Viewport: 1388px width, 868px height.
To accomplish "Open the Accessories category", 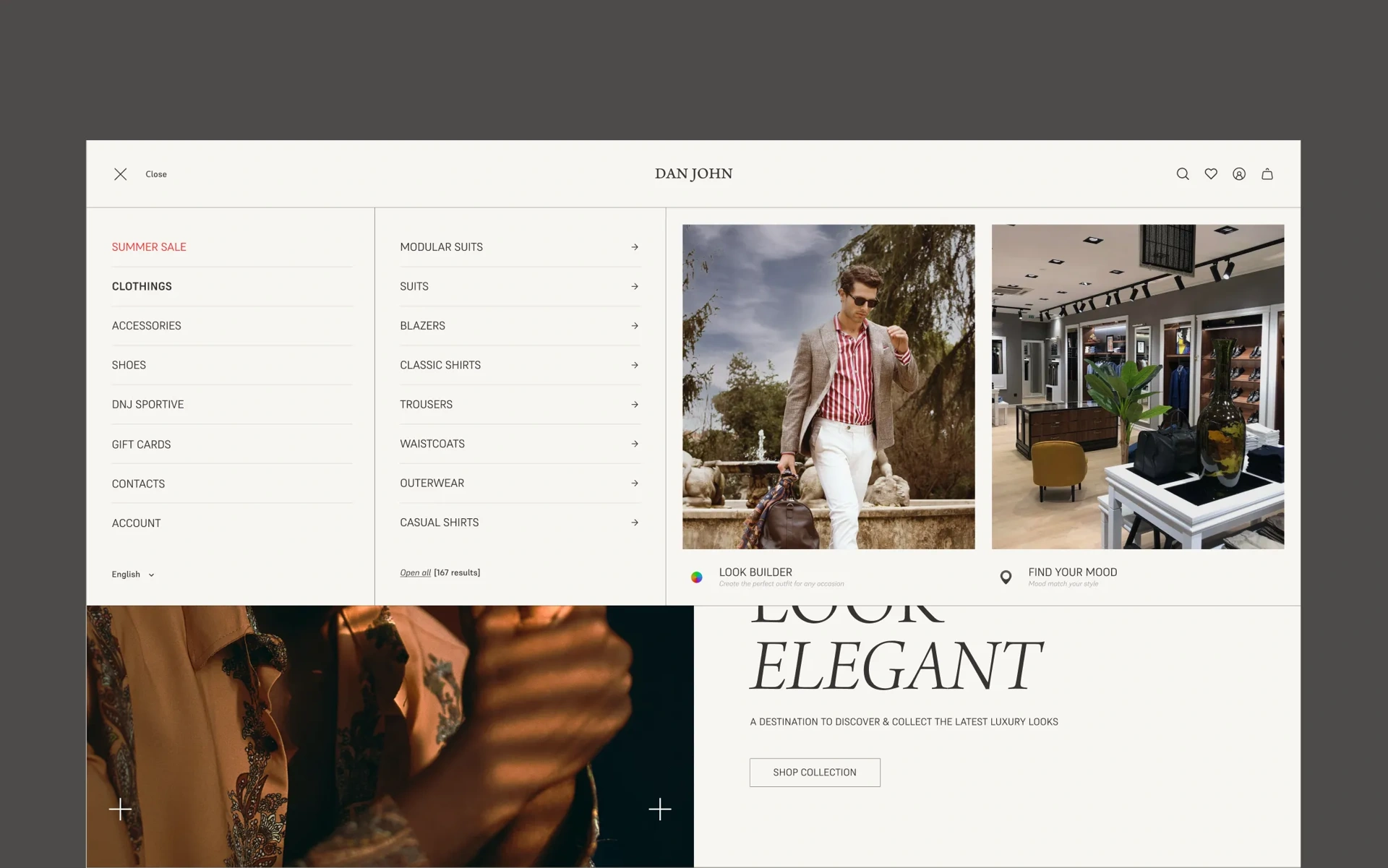I will [146, 326].
